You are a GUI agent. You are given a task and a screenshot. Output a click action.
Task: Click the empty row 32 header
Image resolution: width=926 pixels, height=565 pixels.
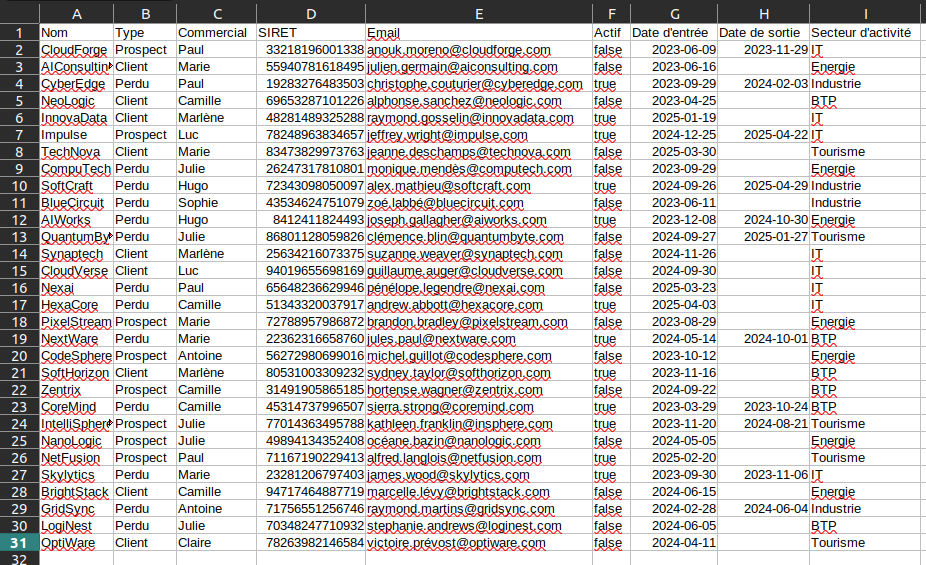tap(19, 559)
